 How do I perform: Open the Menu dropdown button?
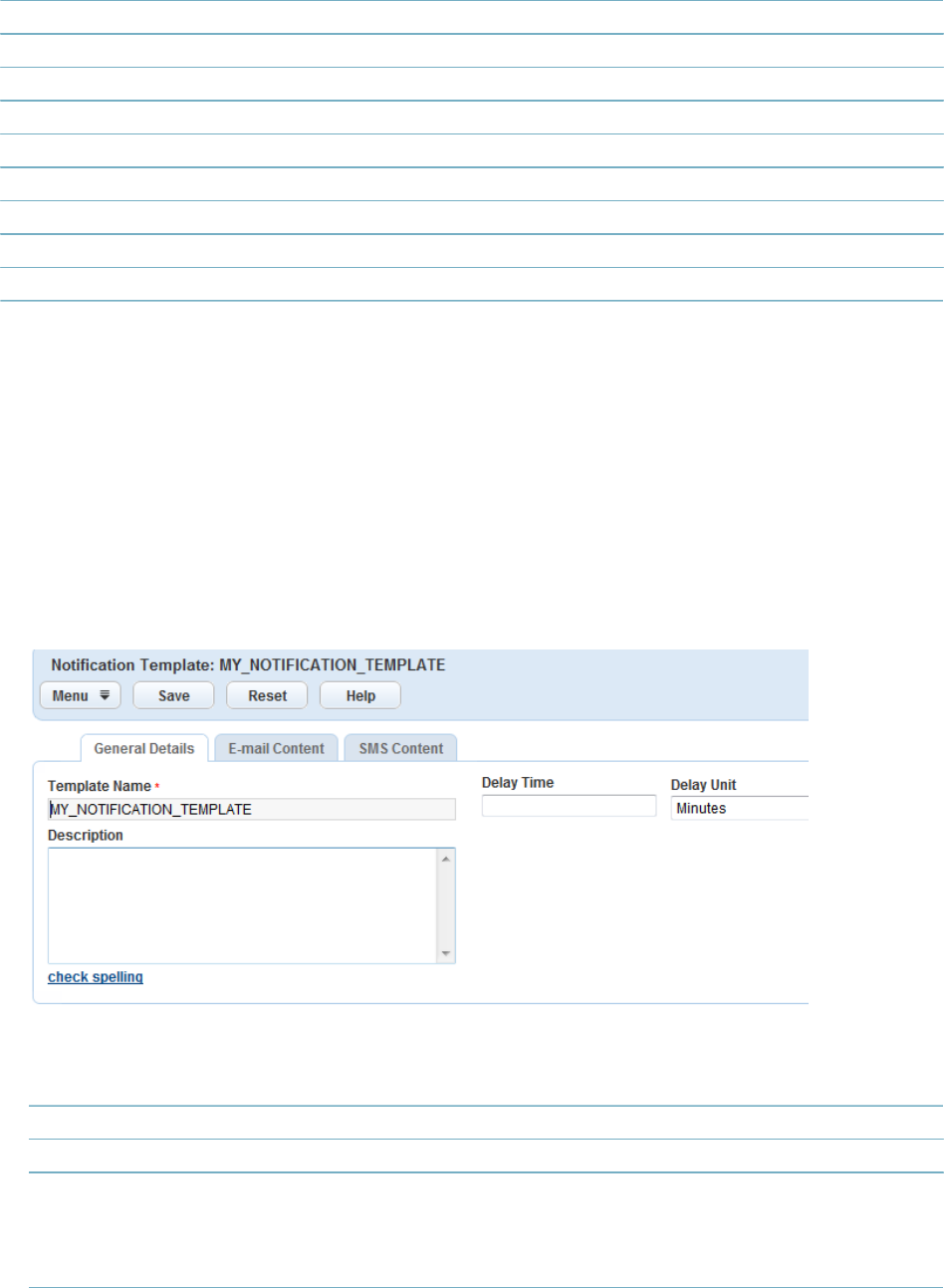coord(81,695)
